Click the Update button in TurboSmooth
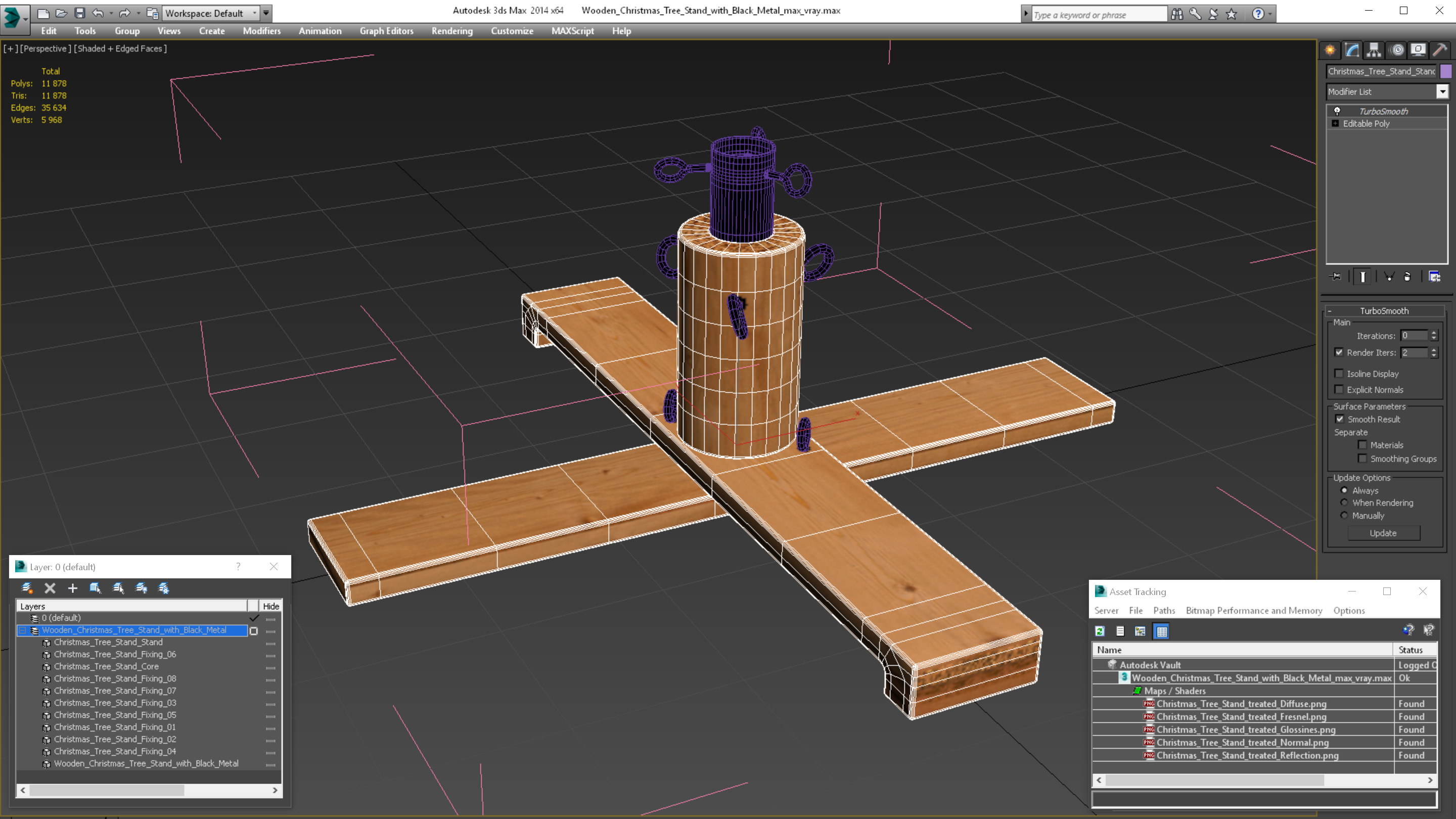The image size is (1456, 819). [x=1384, y=532]
